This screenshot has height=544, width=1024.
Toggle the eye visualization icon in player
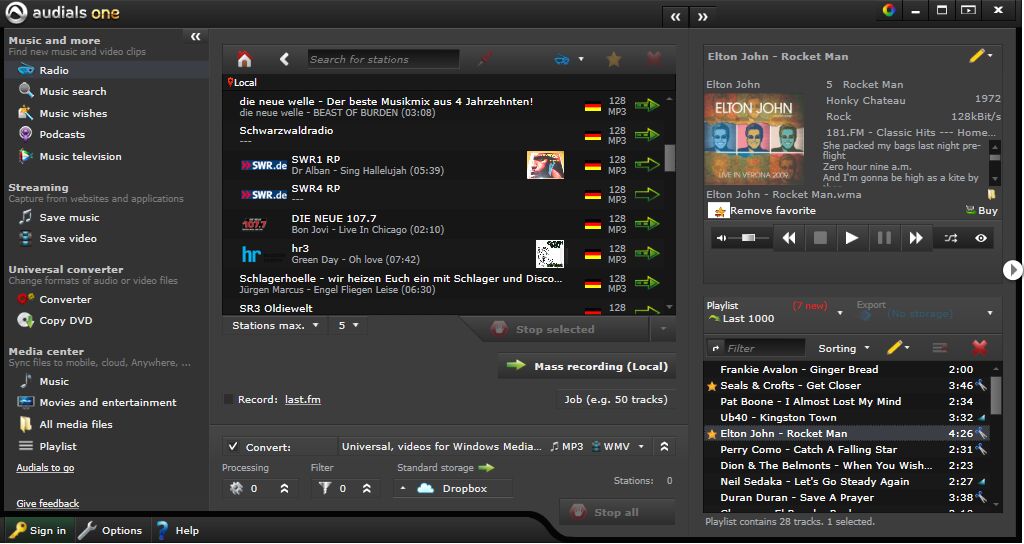[981, 238]
